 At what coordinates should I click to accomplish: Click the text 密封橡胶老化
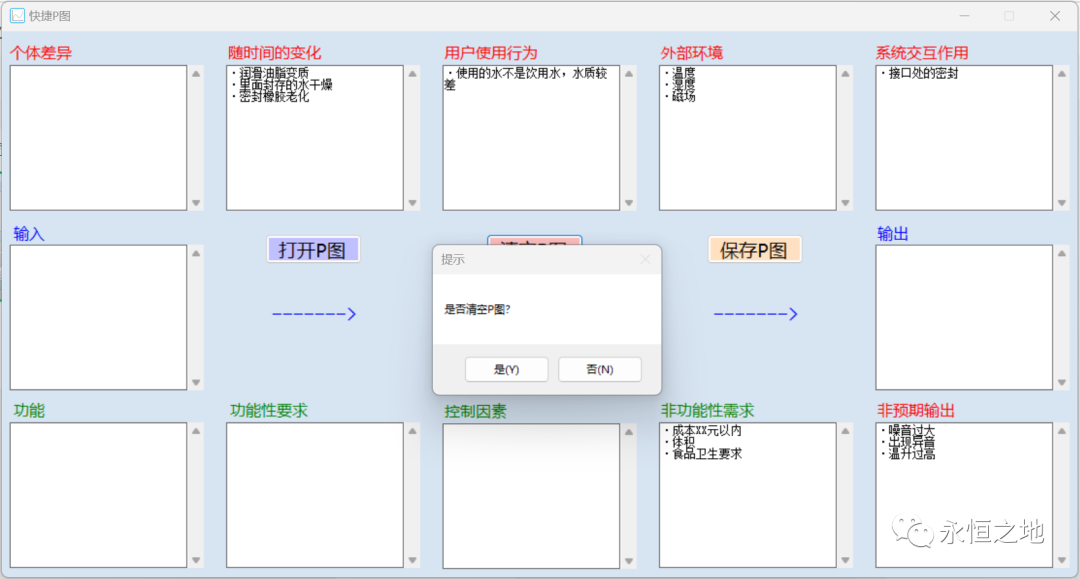(x=274, y=96)
